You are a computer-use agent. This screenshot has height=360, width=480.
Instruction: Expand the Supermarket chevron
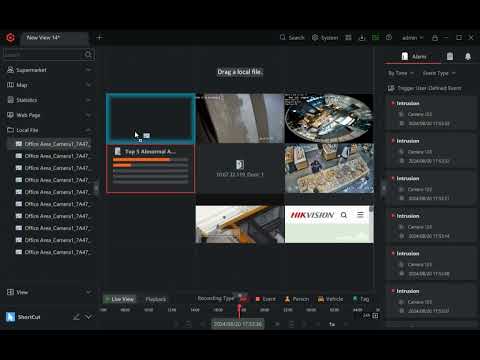[x=88, y=70]
